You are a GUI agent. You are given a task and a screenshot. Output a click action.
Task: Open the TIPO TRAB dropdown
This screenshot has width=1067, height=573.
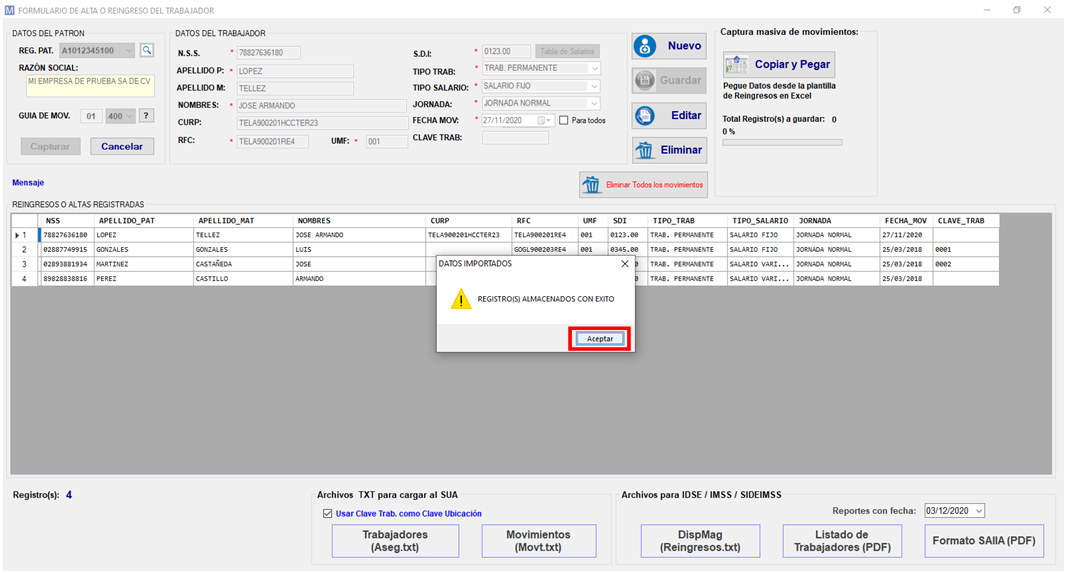pyautogui.click(x=594, y=68)
